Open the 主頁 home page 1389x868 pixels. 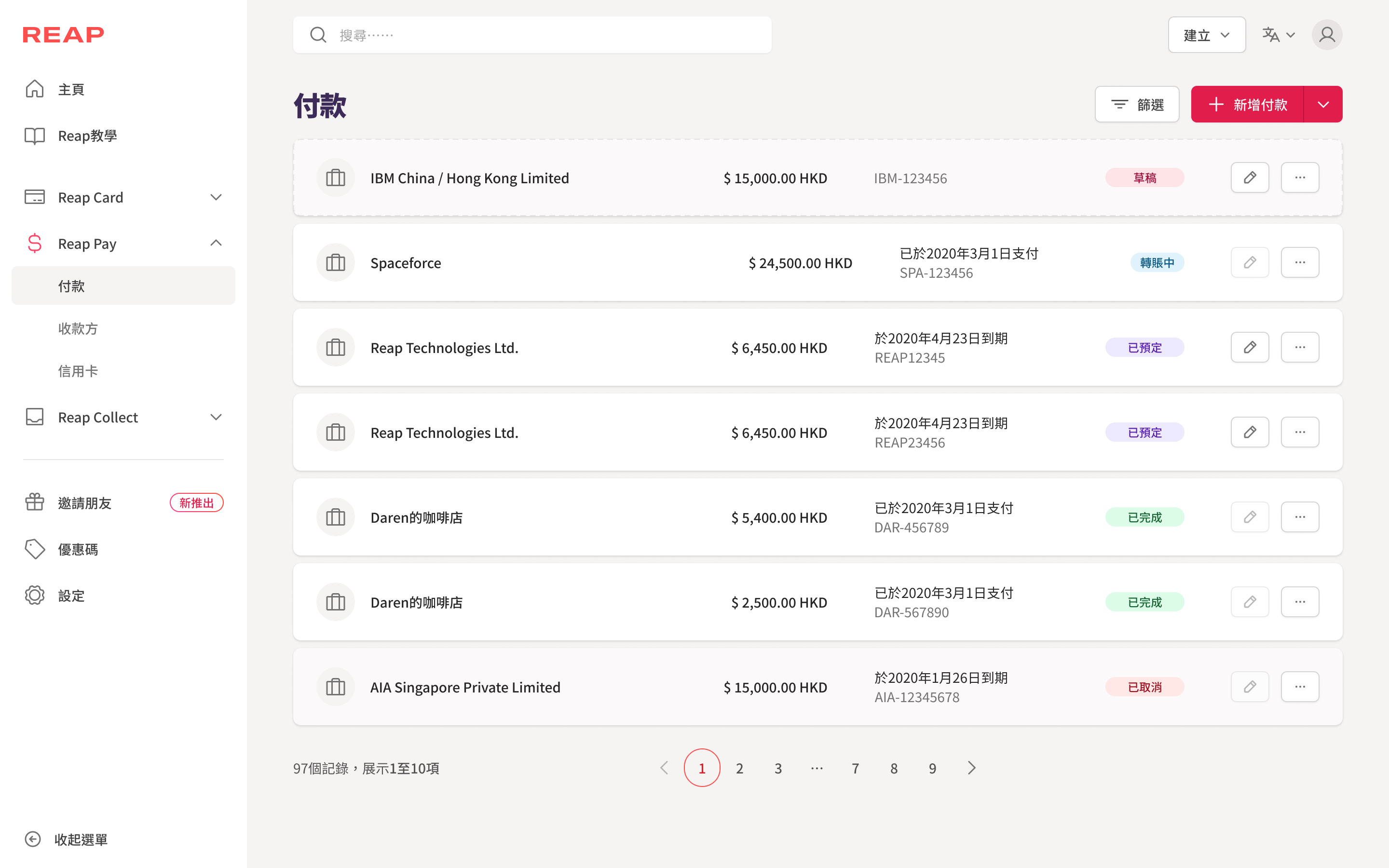(x=71, y=90)
